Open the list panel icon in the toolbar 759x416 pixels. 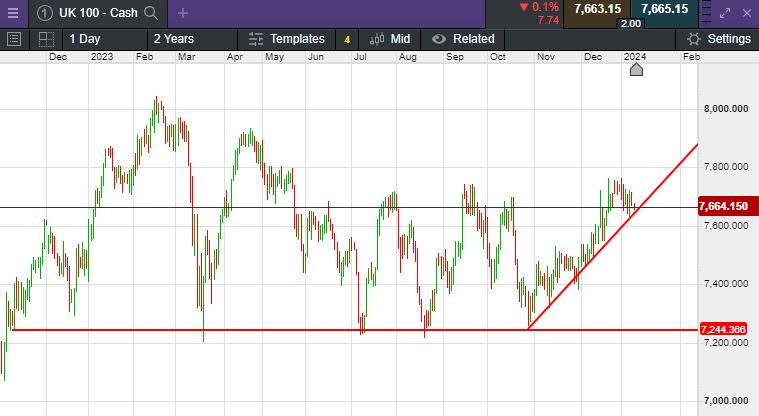(x=14, y=39)
